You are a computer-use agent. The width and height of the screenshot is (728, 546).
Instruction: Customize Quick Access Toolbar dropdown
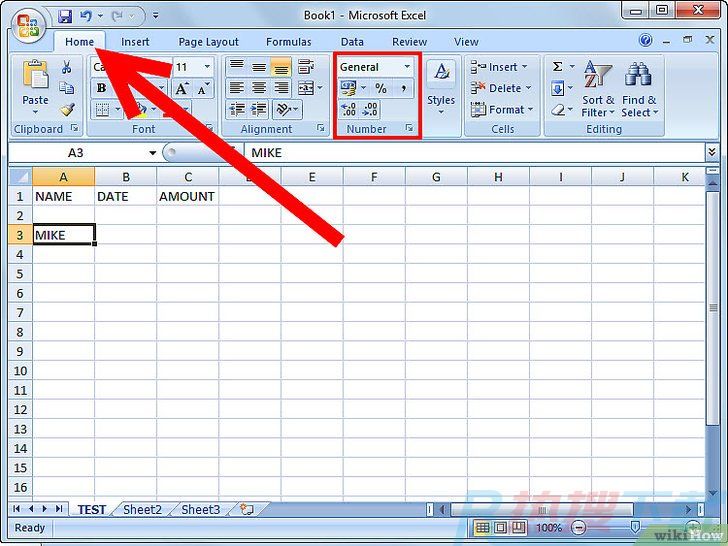156,16
